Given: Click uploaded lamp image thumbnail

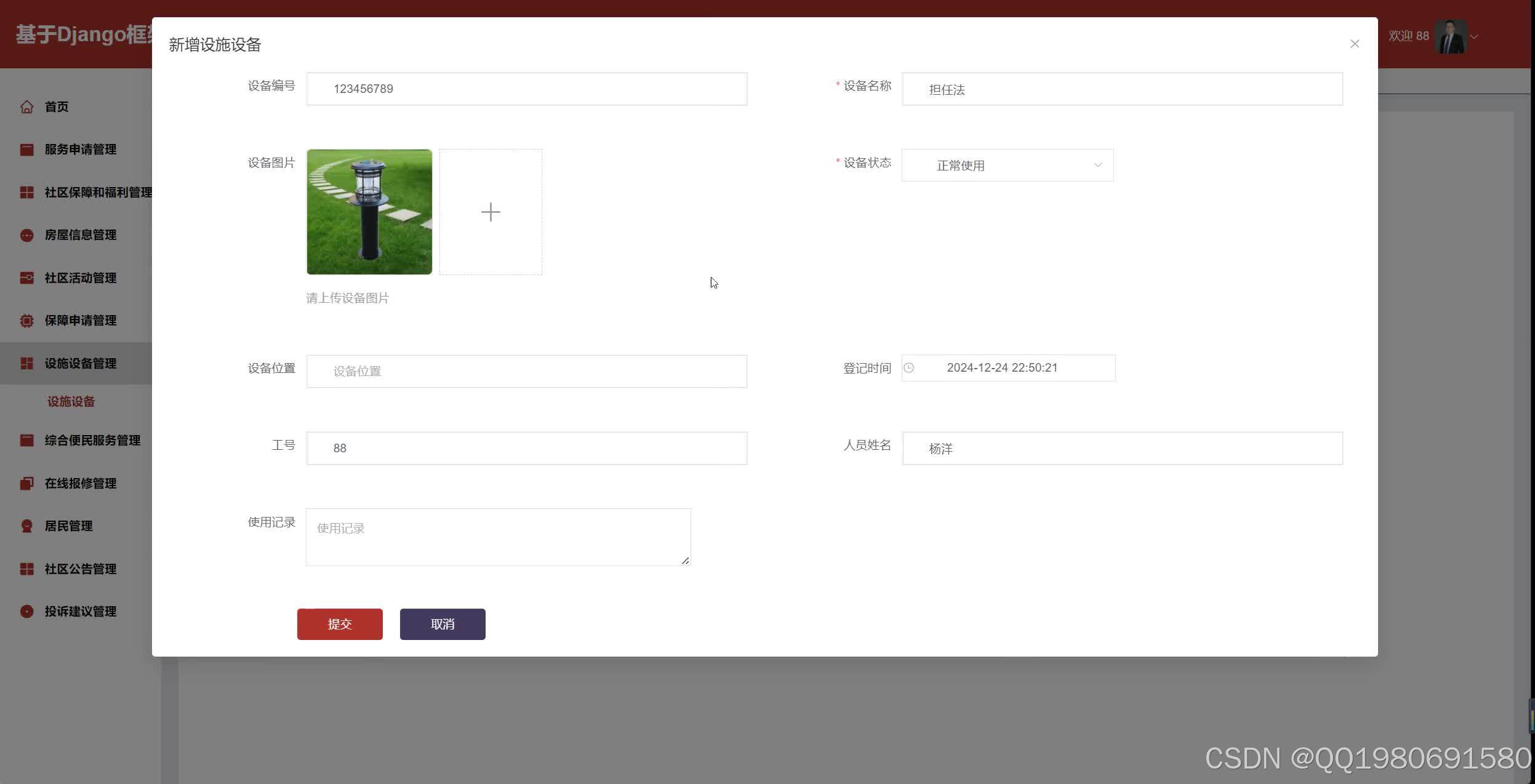Looking at the screenshot, I should pyautogui.click(x=369, y=212).
